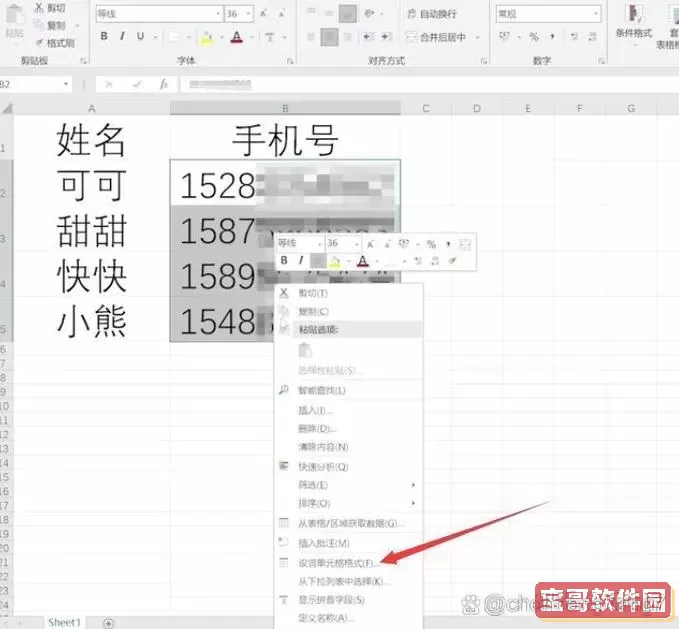This screenshot has width=679, height=629.
Task: Click the mini toolbar Merge cells icon
Action: coord(465,244)
